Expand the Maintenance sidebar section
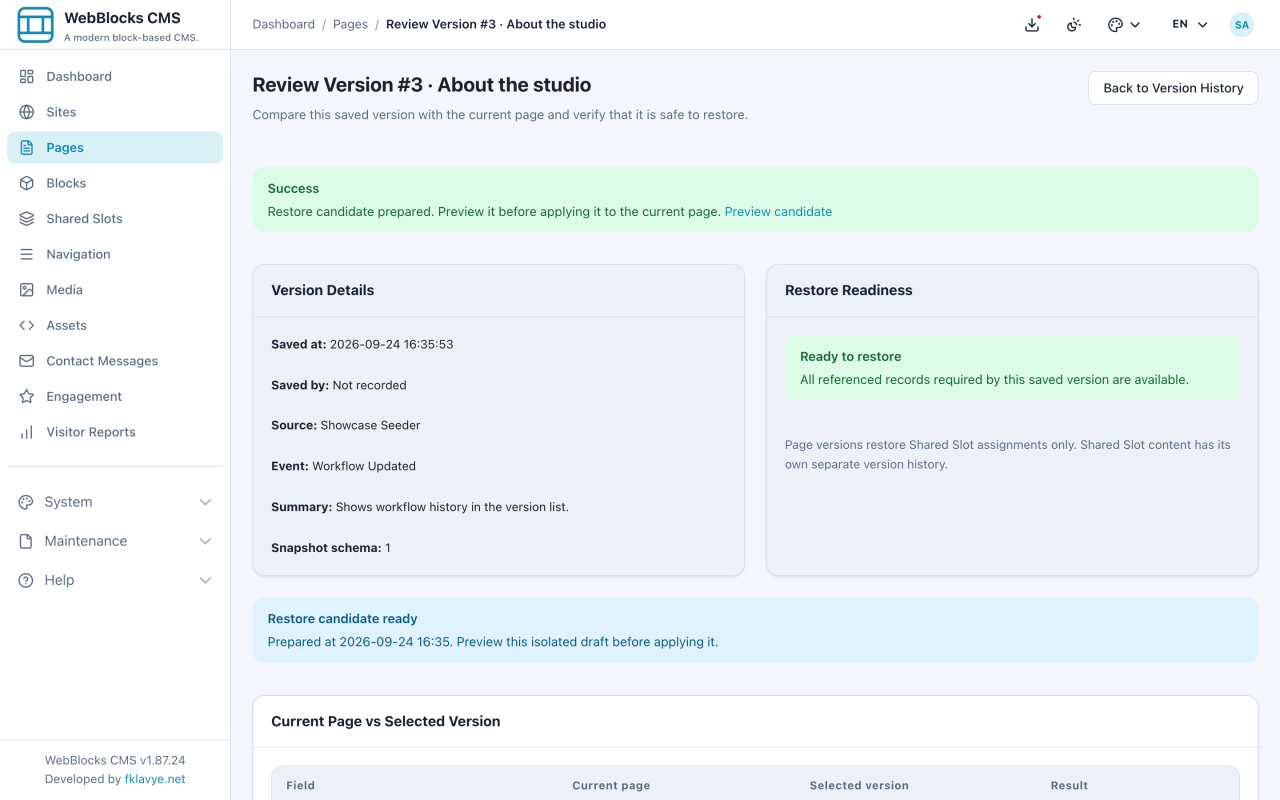The image size is (1280, 800). (x=115, y=541)
